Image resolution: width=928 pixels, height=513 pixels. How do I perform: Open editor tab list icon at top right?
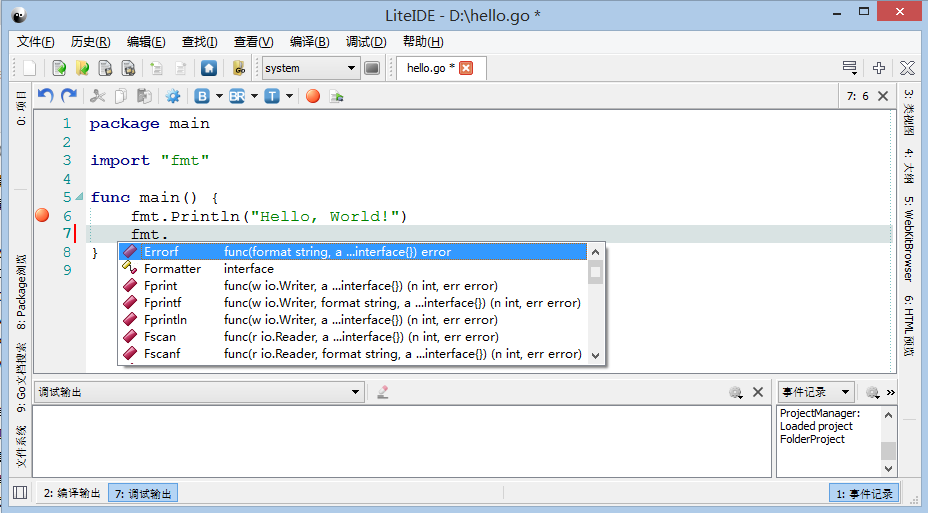tap(850, 68)
